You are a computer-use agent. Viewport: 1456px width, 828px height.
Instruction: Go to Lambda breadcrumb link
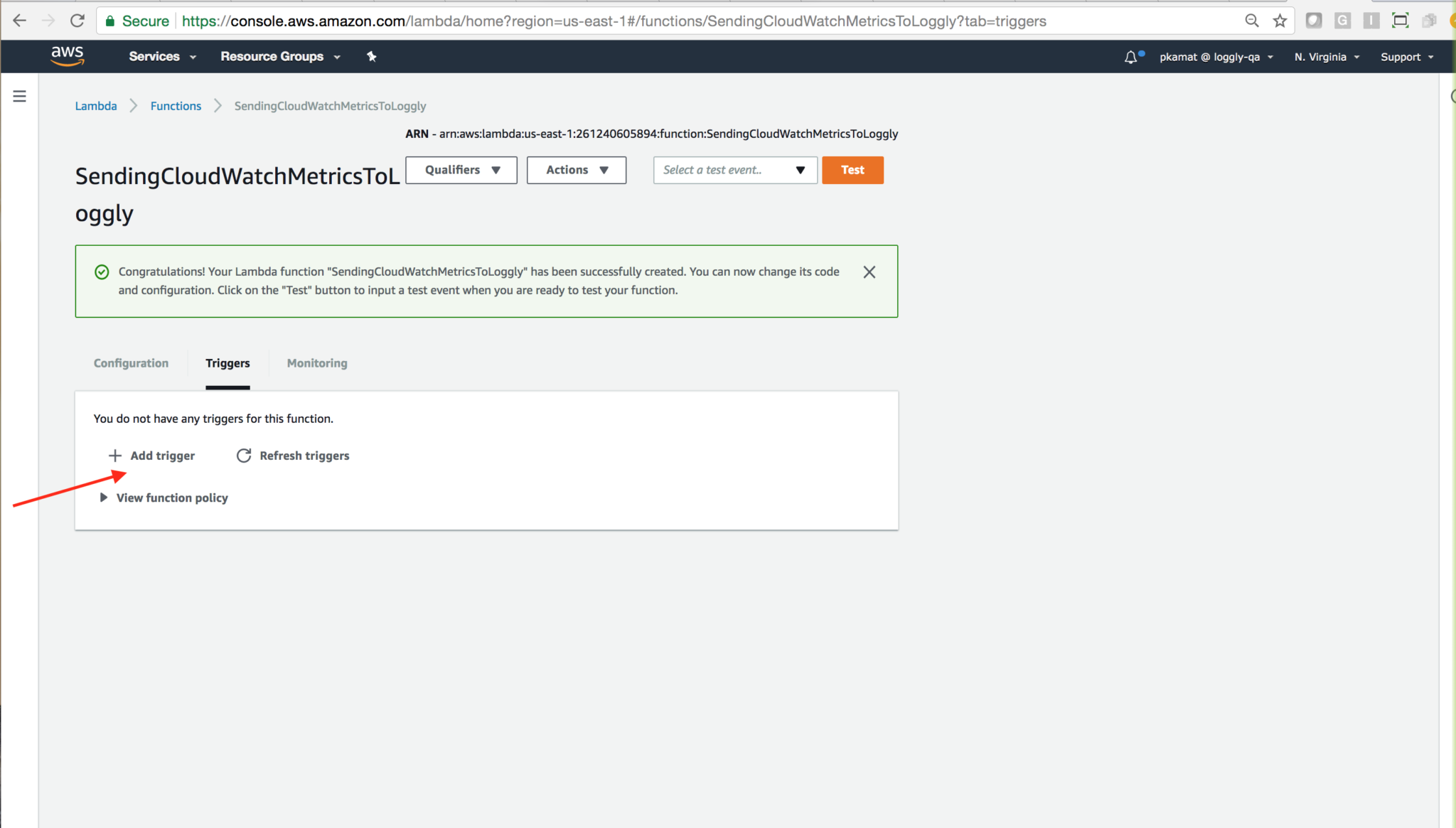click(96, 106)
